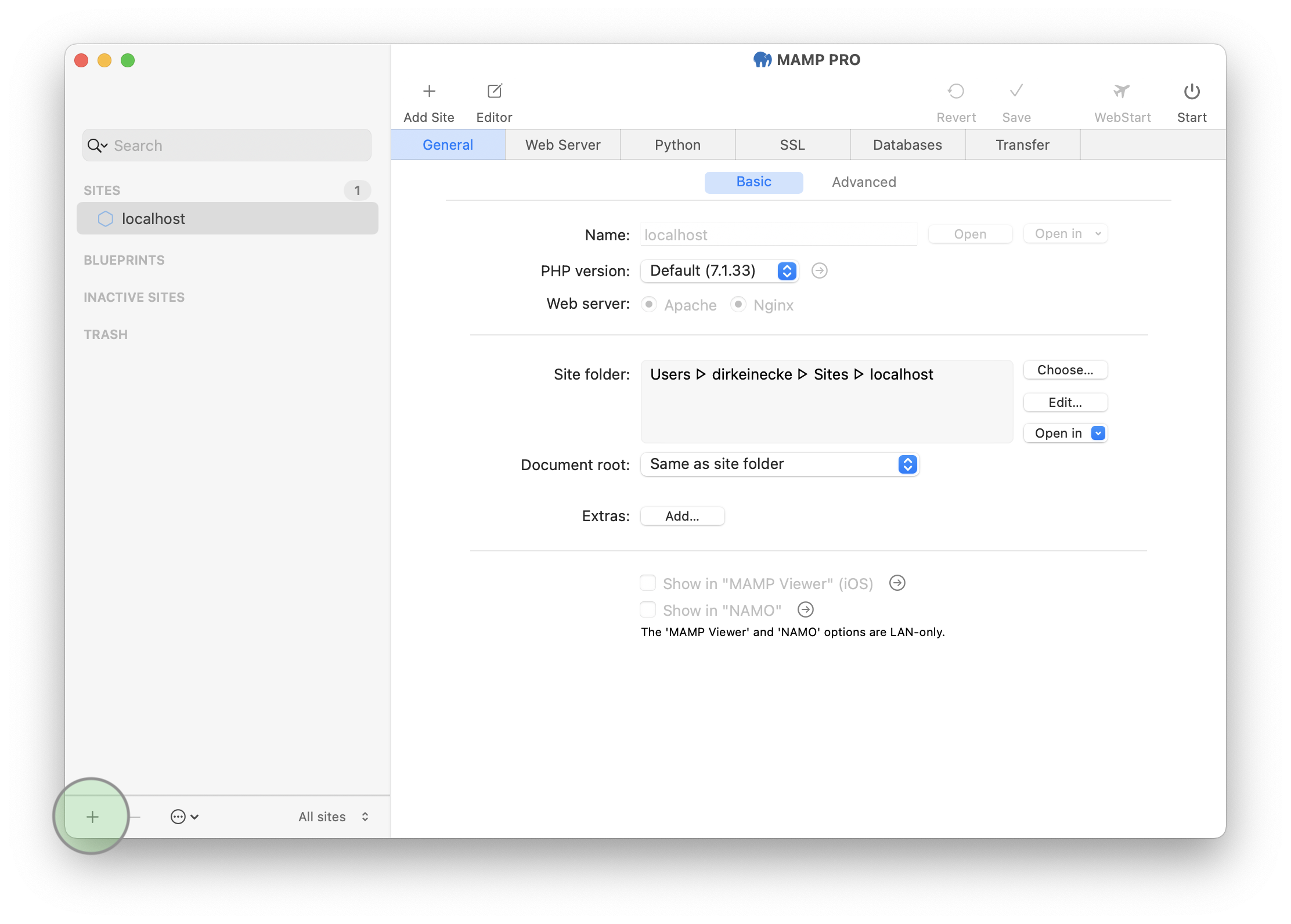This screenshot has height=924, width=1291.
Task: Enable Show in MAMP Viewer (iOS) checkbox
Action: (x=648, y=583)
